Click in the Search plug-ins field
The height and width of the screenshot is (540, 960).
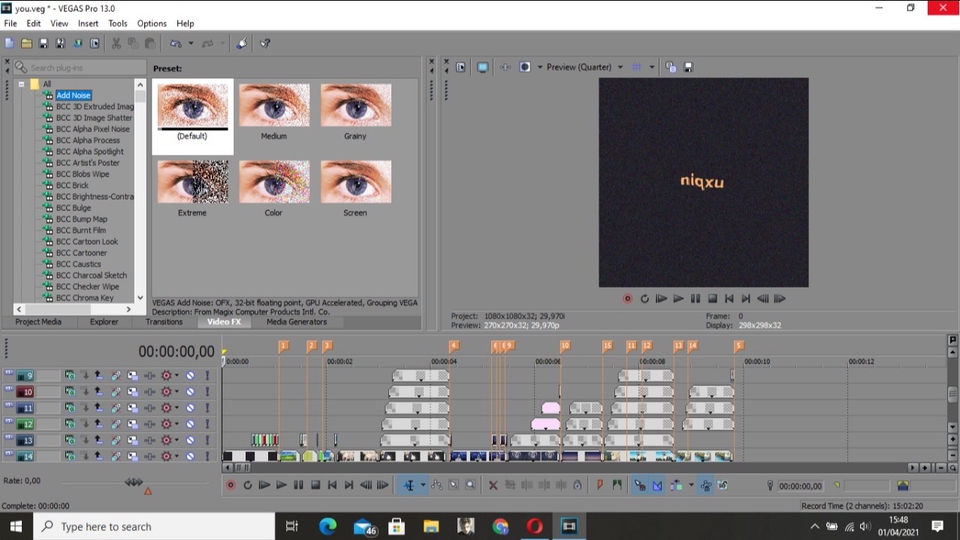[x=80, y=67]
